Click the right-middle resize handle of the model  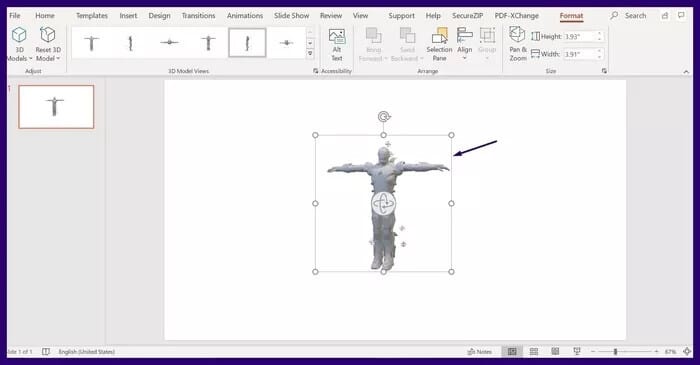(451, 203)
